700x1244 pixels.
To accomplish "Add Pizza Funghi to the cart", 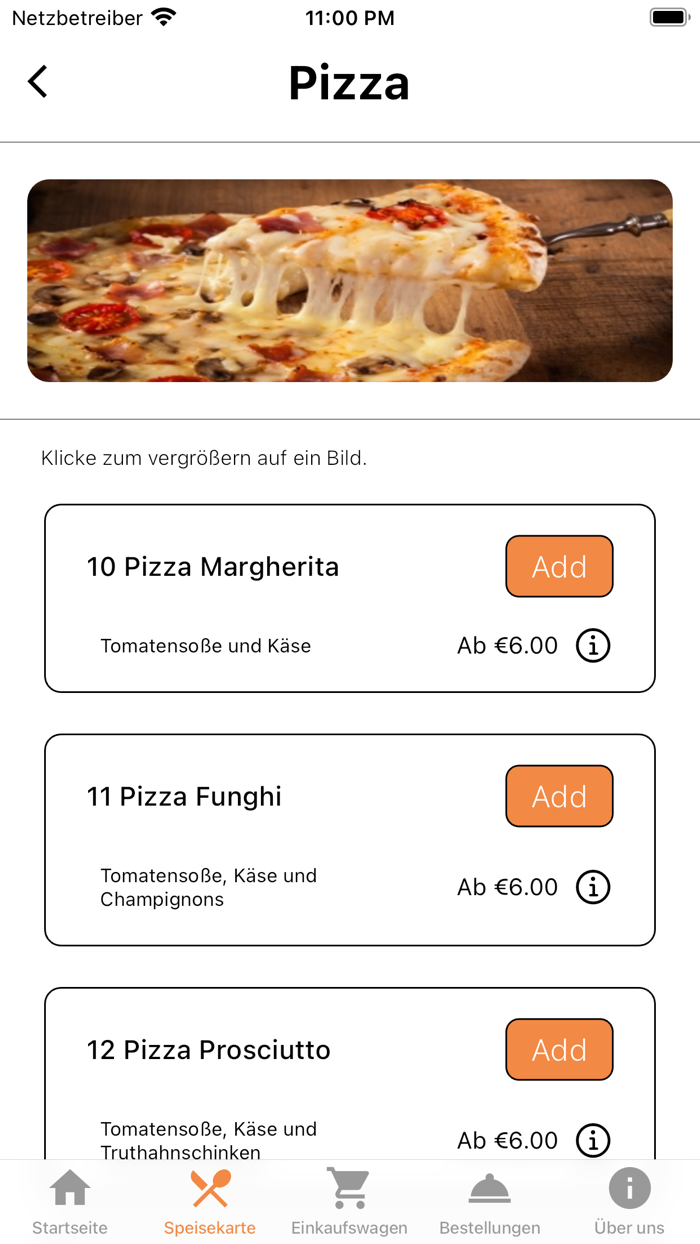I will [x=559, y=796].
